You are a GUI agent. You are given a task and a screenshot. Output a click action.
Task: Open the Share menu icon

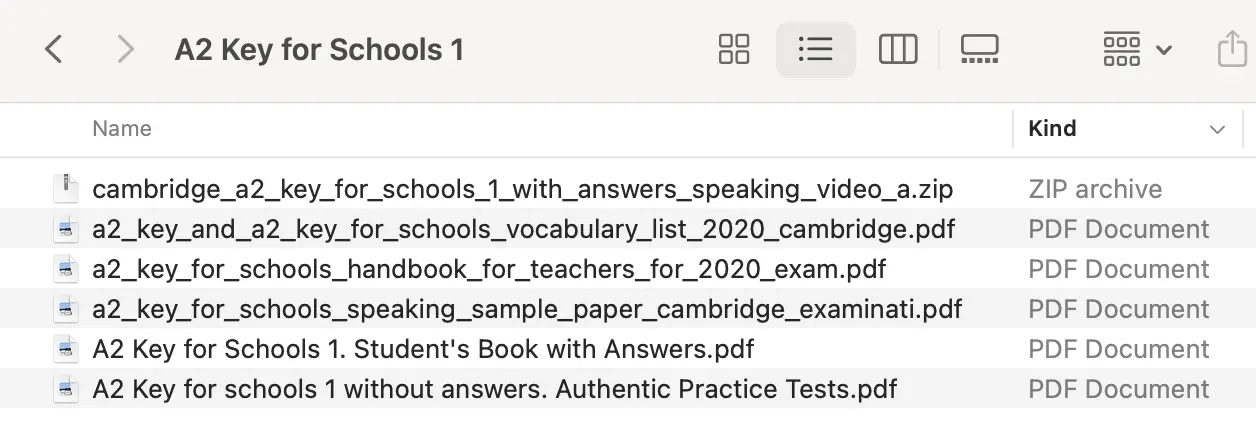coord(1231,49)
